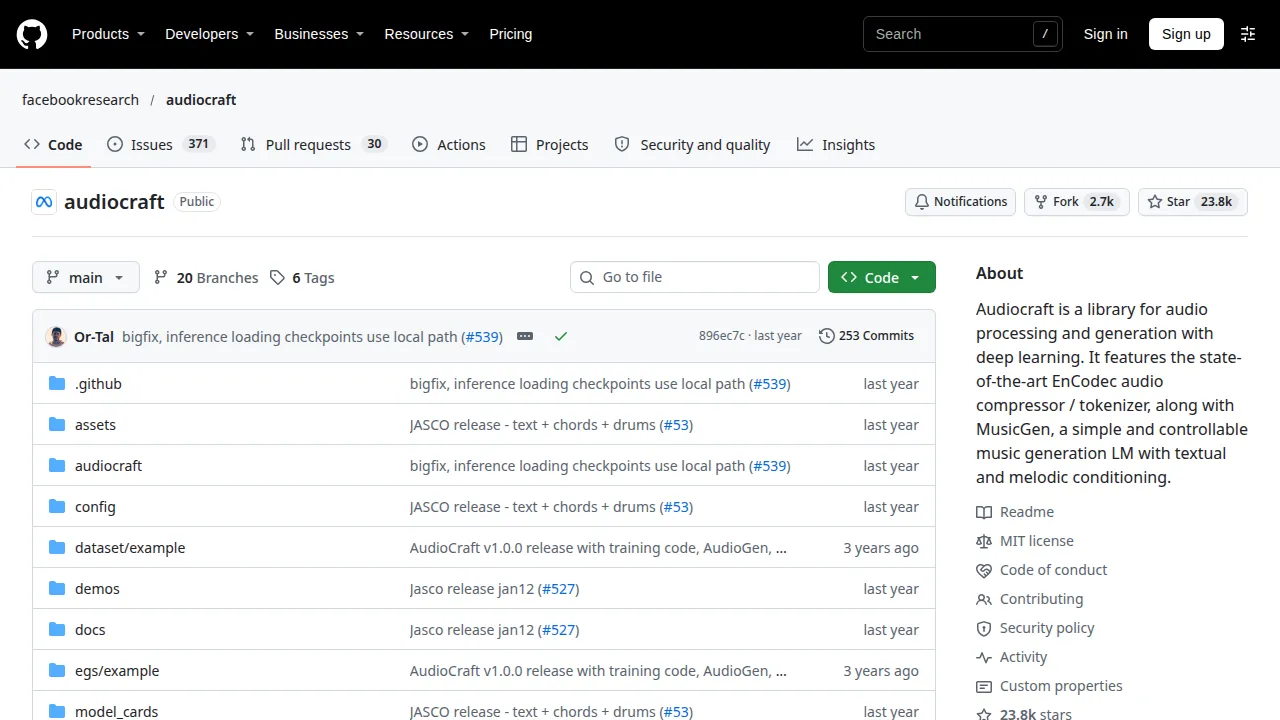The width and height of the screenshot is (1280, 720).
Task: Click the GitHub logo icon
Action: click(32, 34)
